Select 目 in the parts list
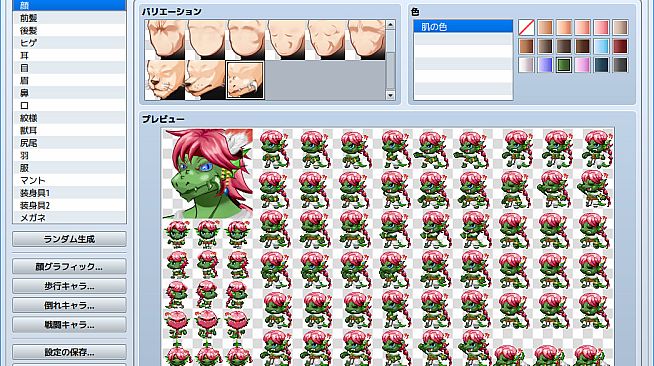 pyautogui.click(x=69, y=68)
